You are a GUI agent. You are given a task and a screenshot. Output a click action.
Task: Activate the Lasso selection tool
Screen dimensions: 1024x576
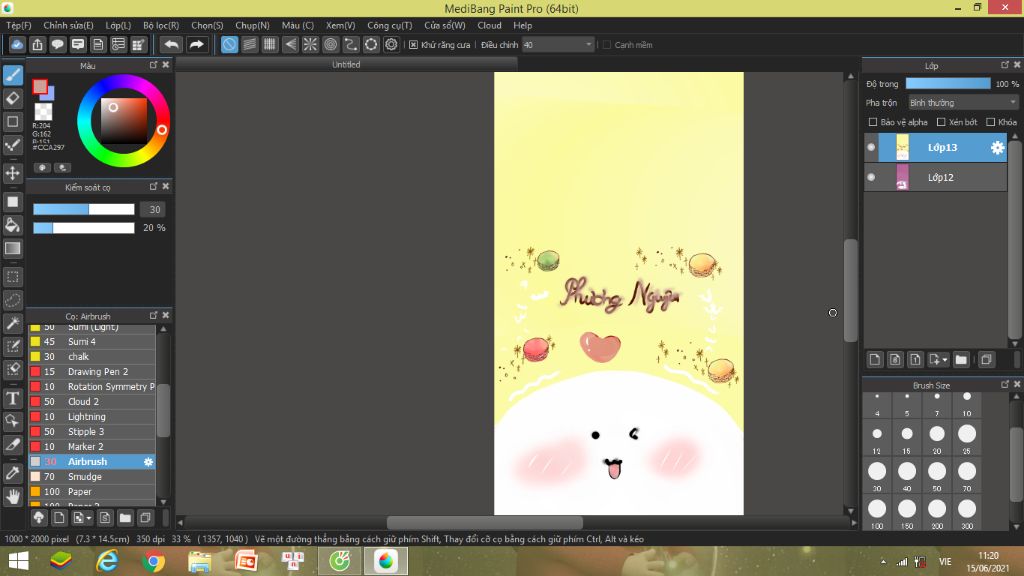coord(12,300)
